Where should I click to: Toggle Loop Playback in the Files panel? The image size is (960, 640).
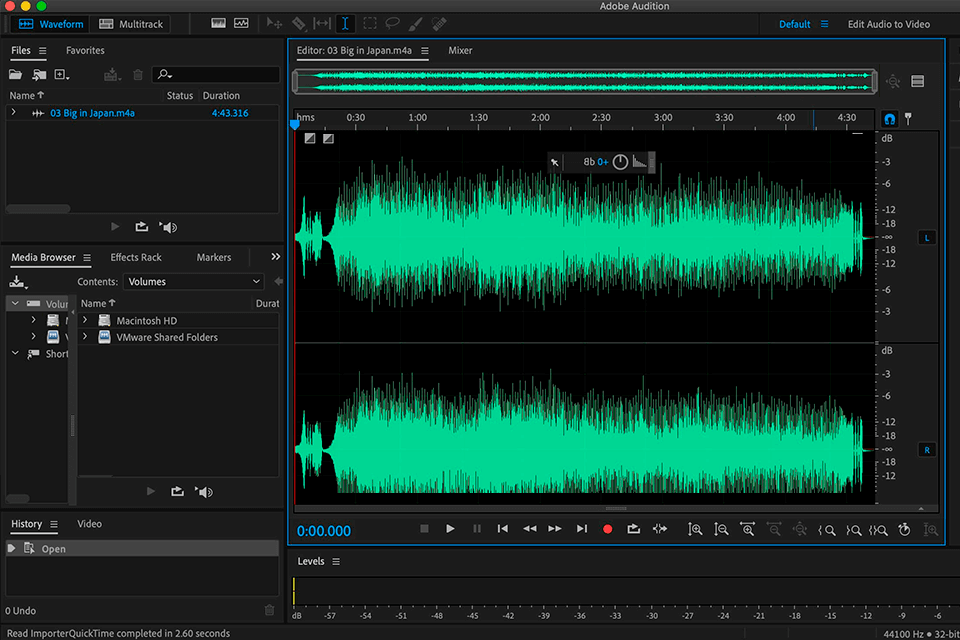(x=141, y=227)
